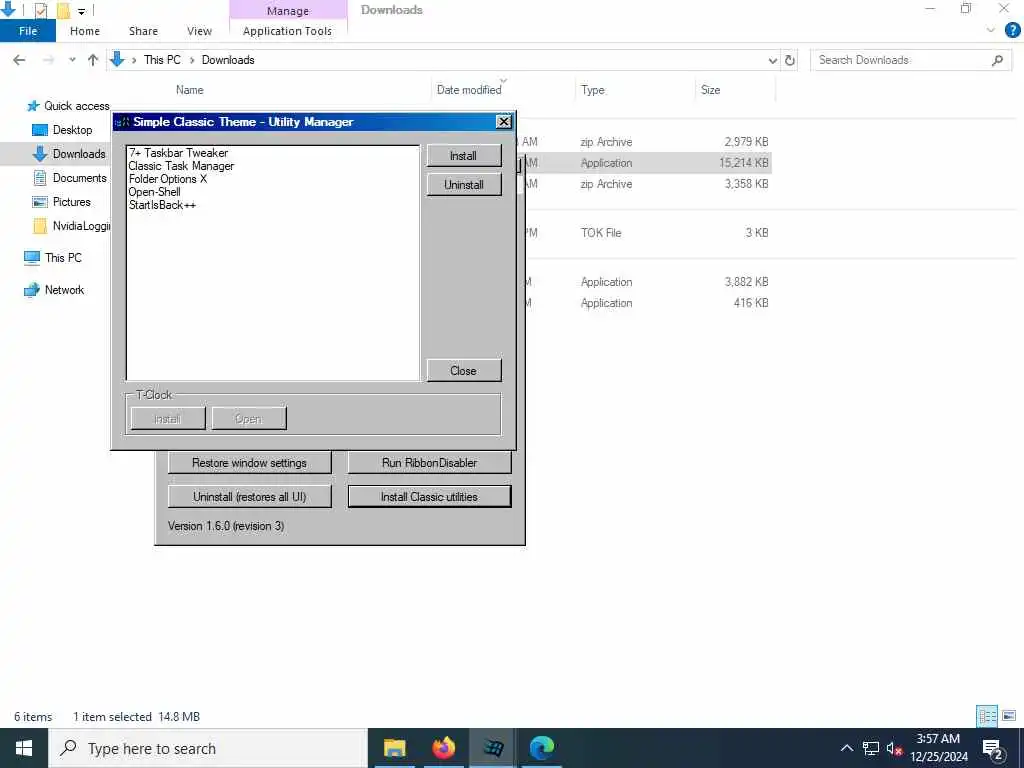Open Microsoft Edge from the taskbar
Viewport: 1024px width, 768px height.
tap(541, 748)
